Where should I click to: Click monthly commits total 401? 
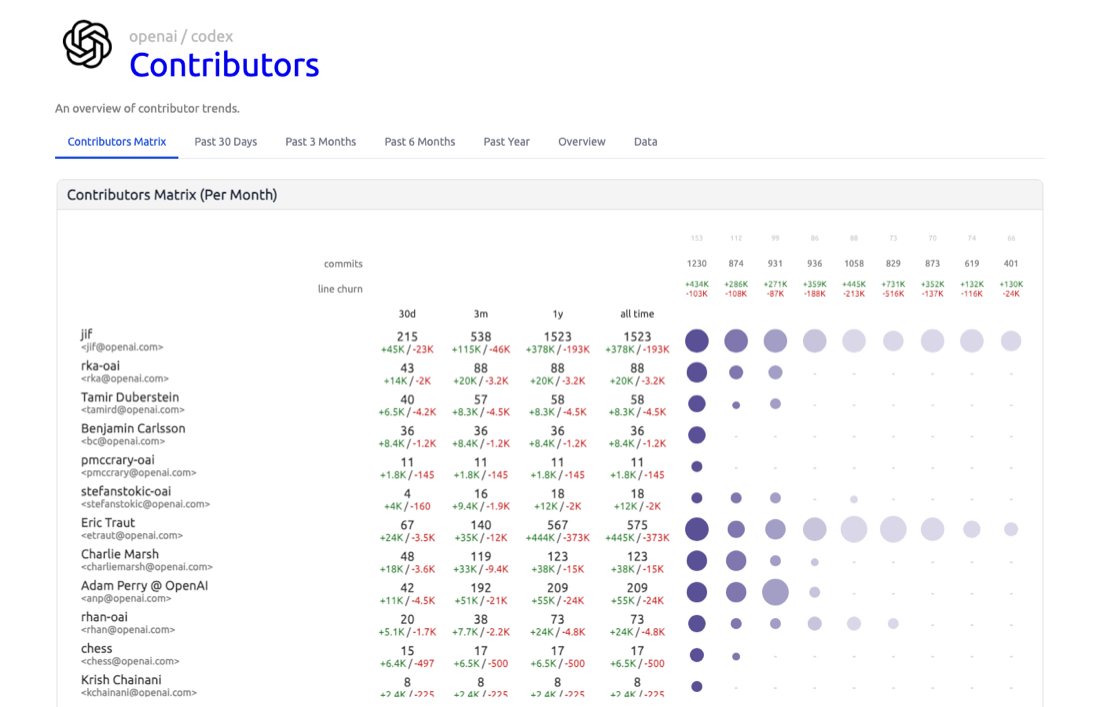pyautogui.click(x=1011, y=264)
